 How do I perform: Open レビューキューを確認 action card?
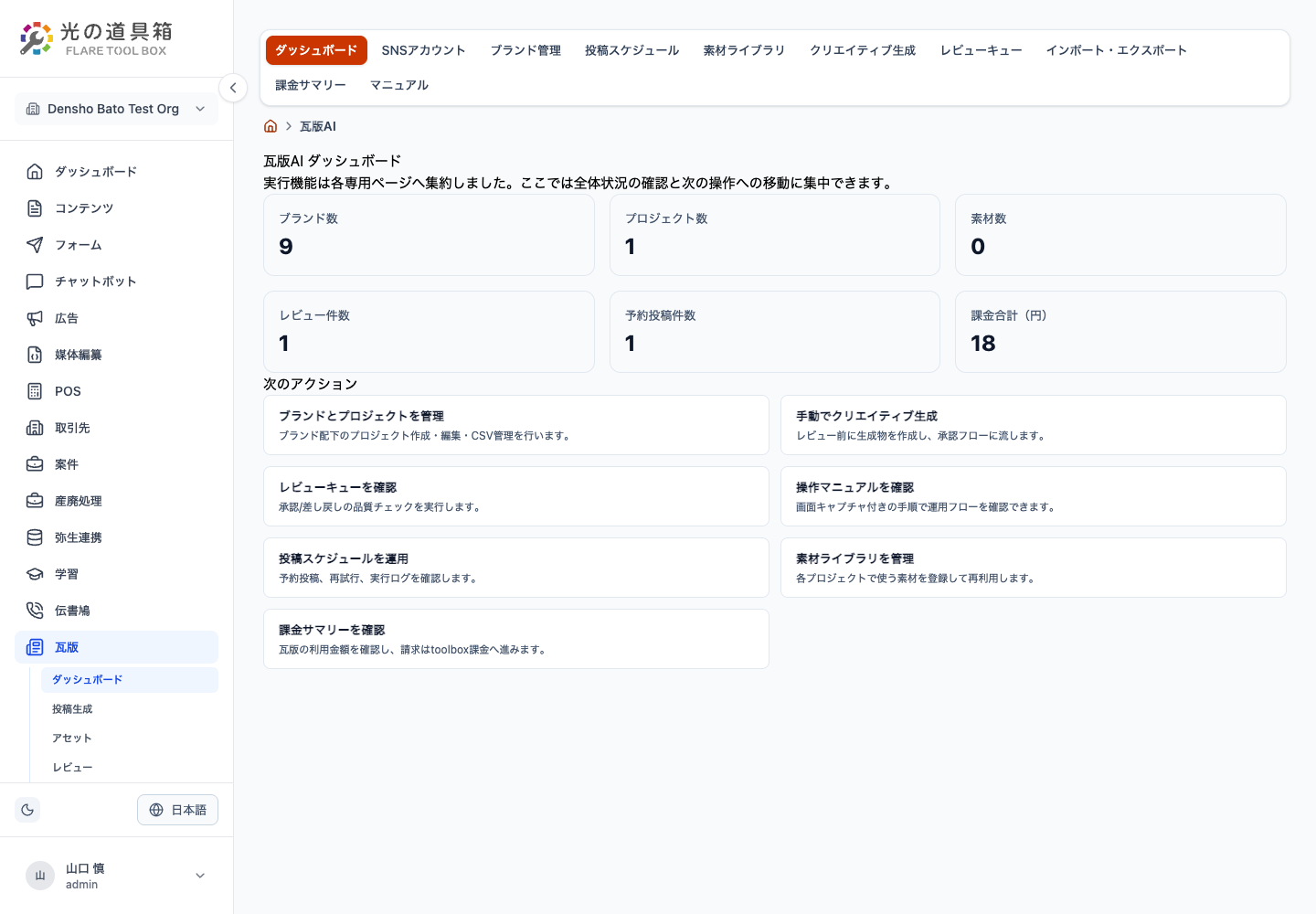(x=516, y=496)
